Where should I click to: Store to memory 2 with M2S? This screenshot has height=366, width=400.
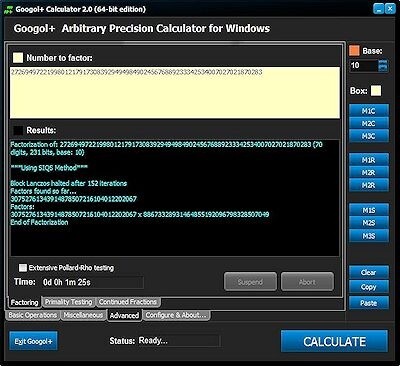tap(369, 223)
